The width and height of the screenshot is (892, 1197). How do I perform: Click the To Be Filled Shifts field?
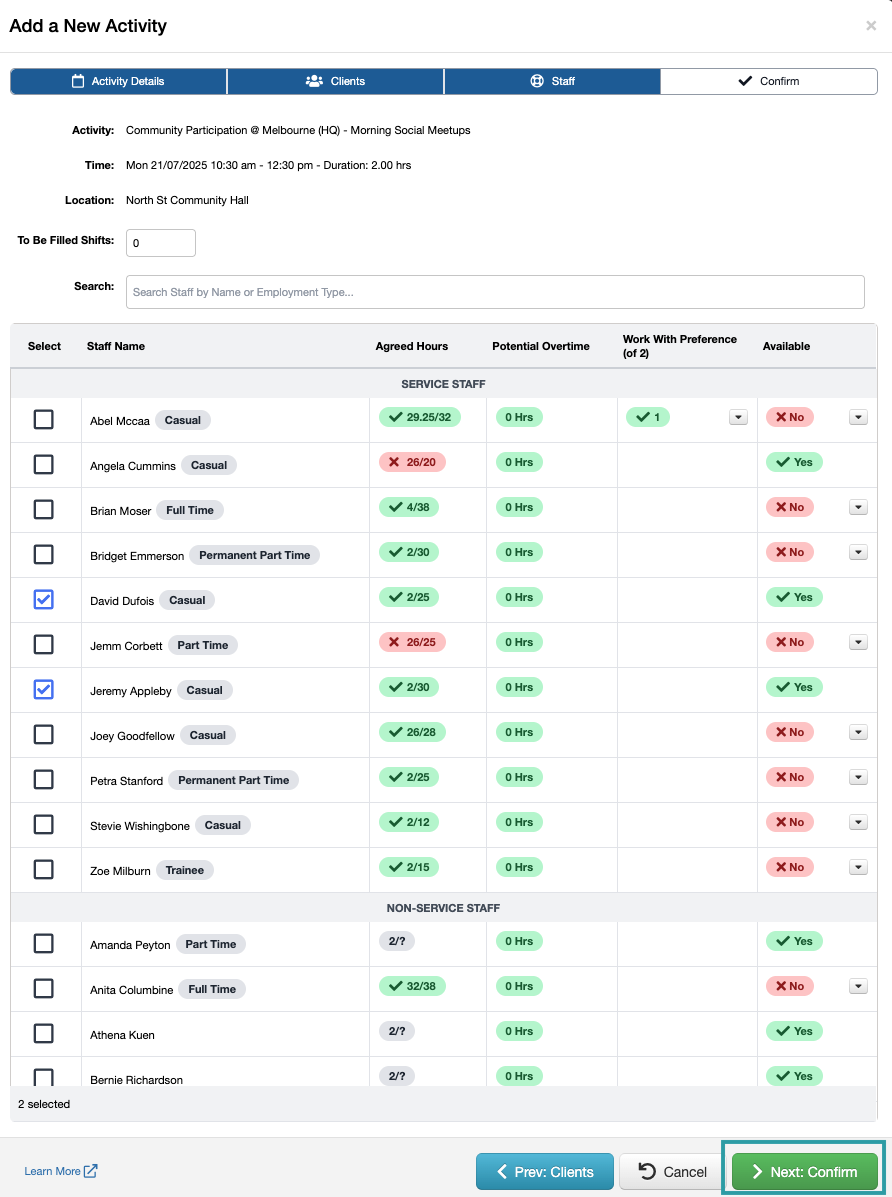[x=160, y=243]
